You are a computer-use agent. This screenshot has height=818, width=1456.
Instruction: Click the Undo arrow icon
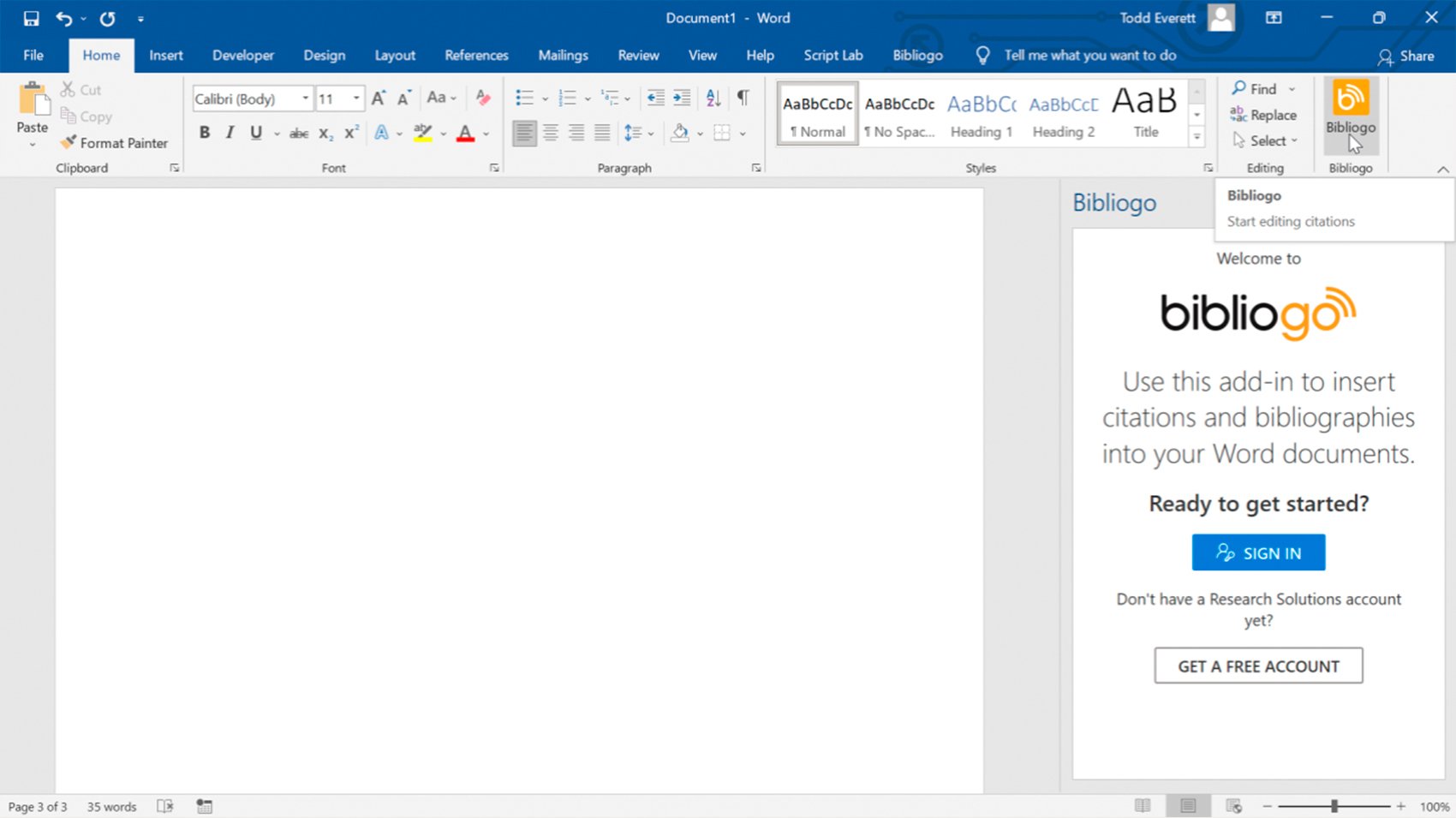(63, 18)
